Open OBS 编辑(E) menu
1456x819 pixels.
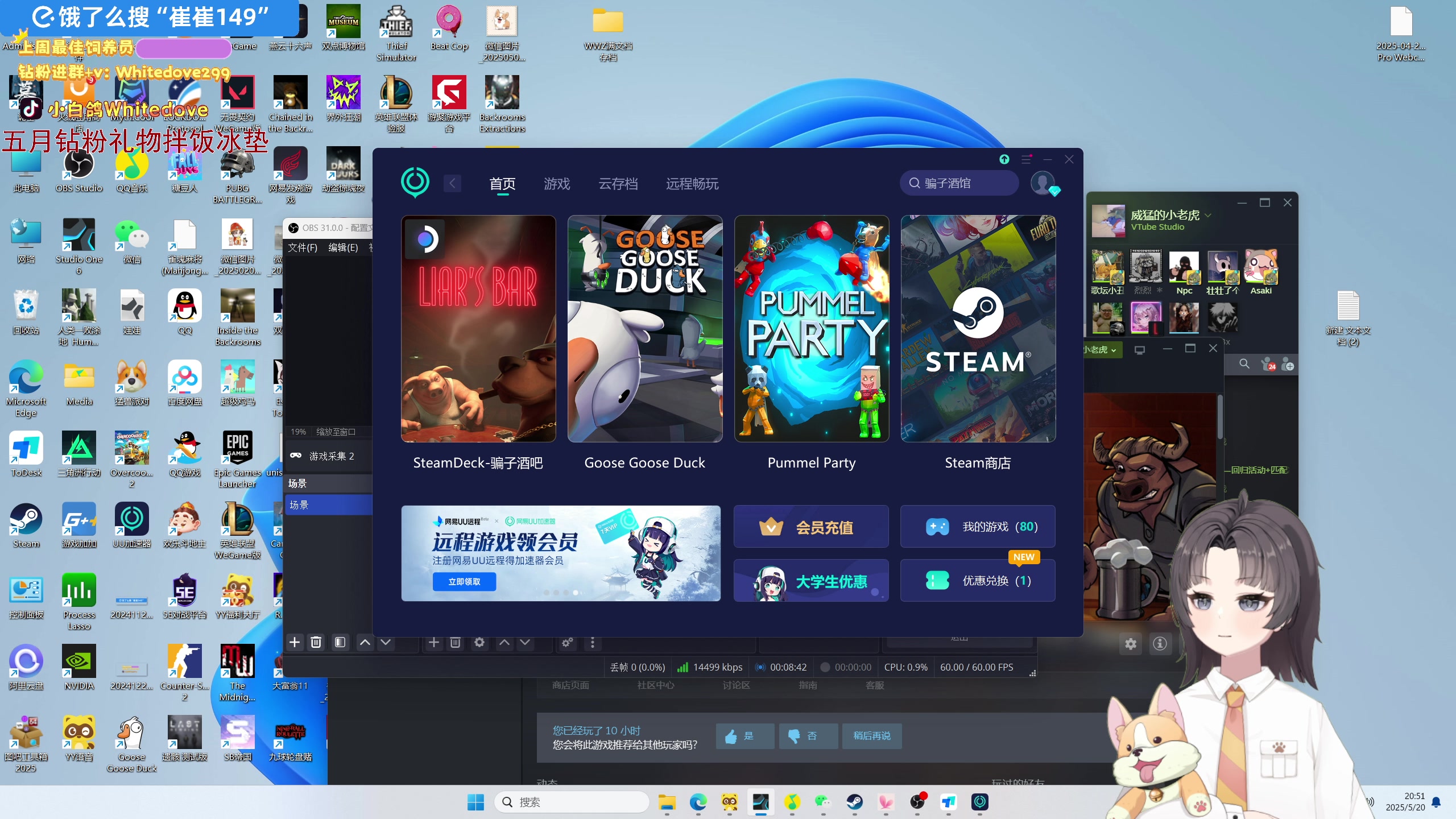(343, 247)
